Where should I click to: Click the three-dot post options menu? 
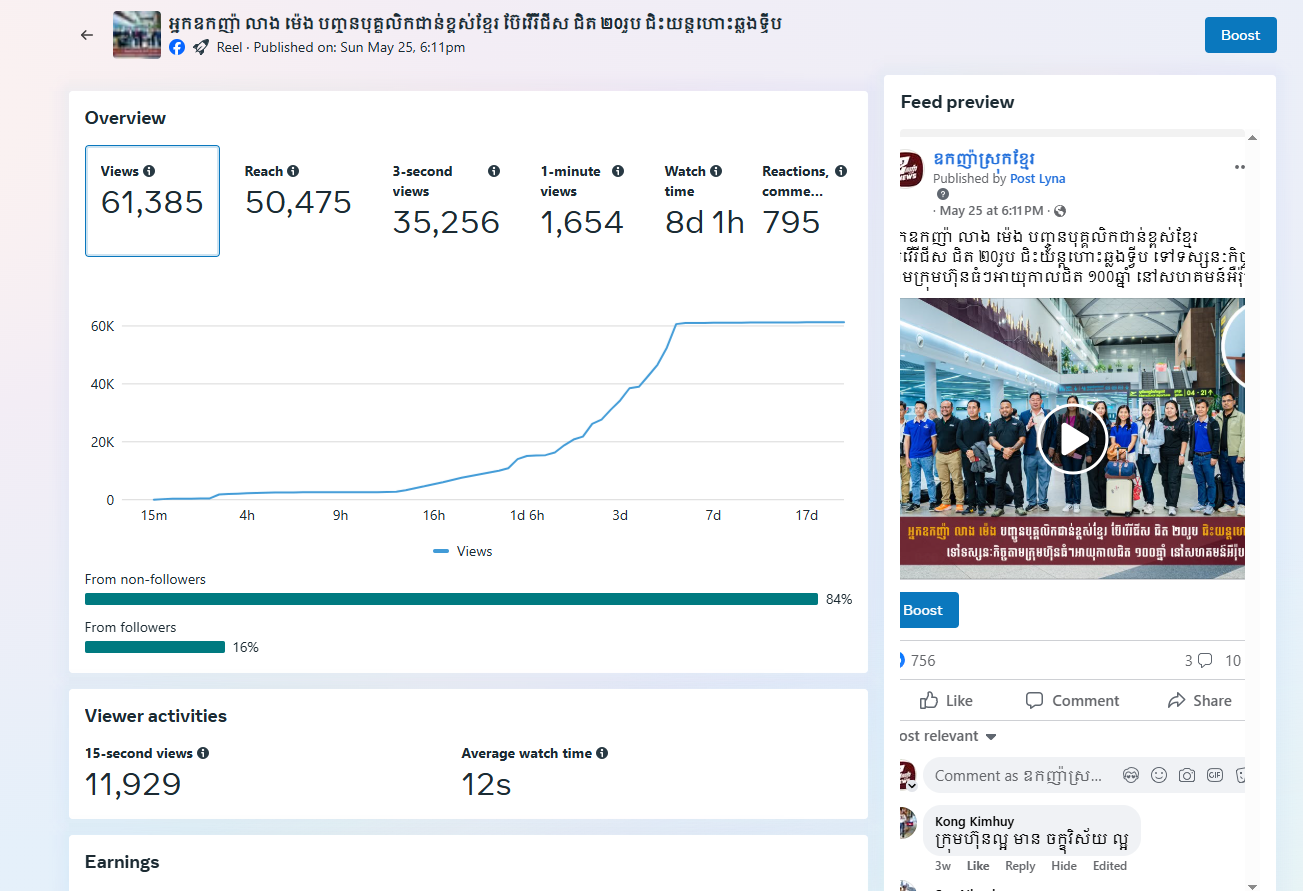[x=1239, y=167]
